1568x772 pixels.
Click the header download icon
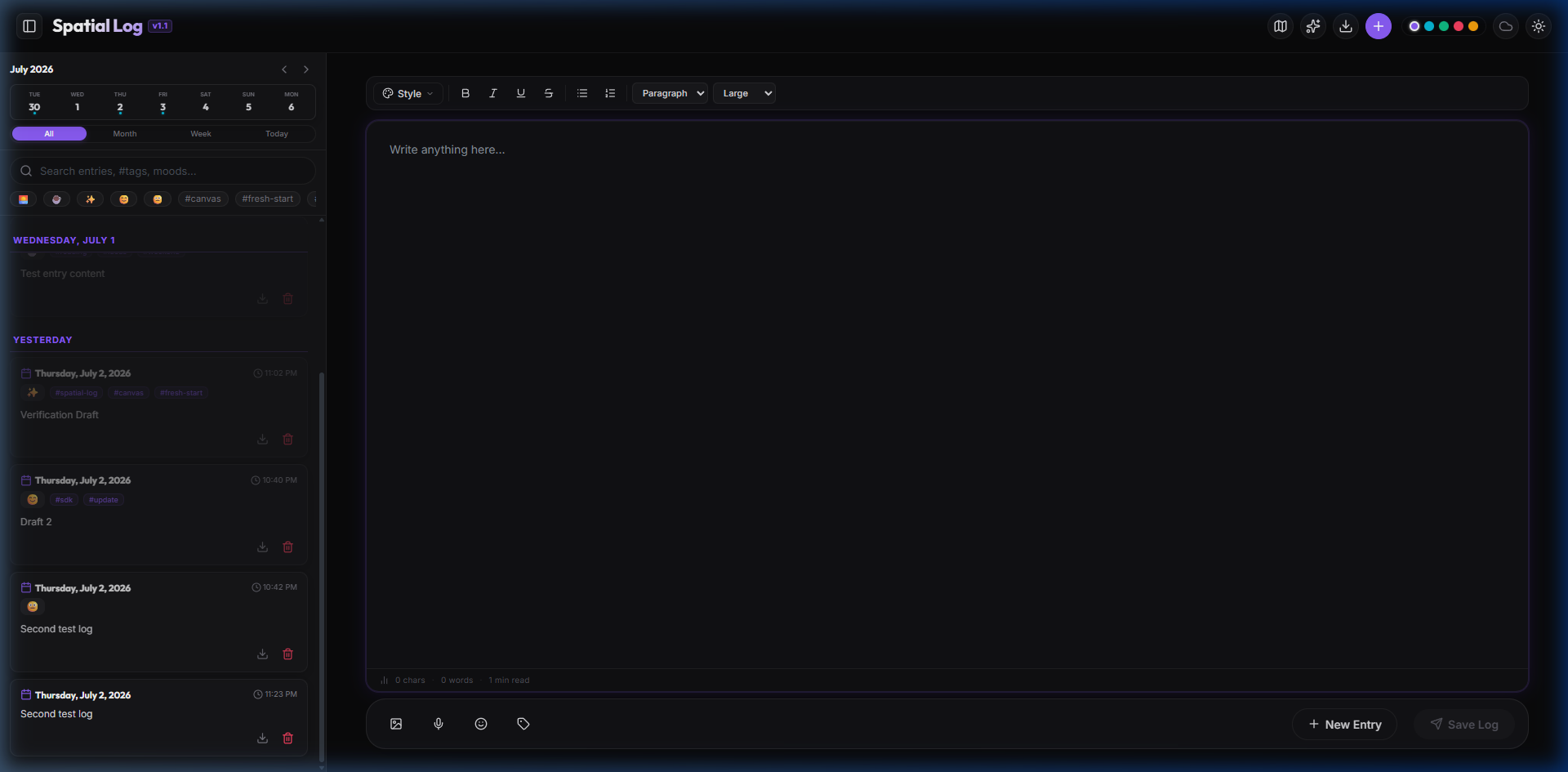[x=1346, y=26]
